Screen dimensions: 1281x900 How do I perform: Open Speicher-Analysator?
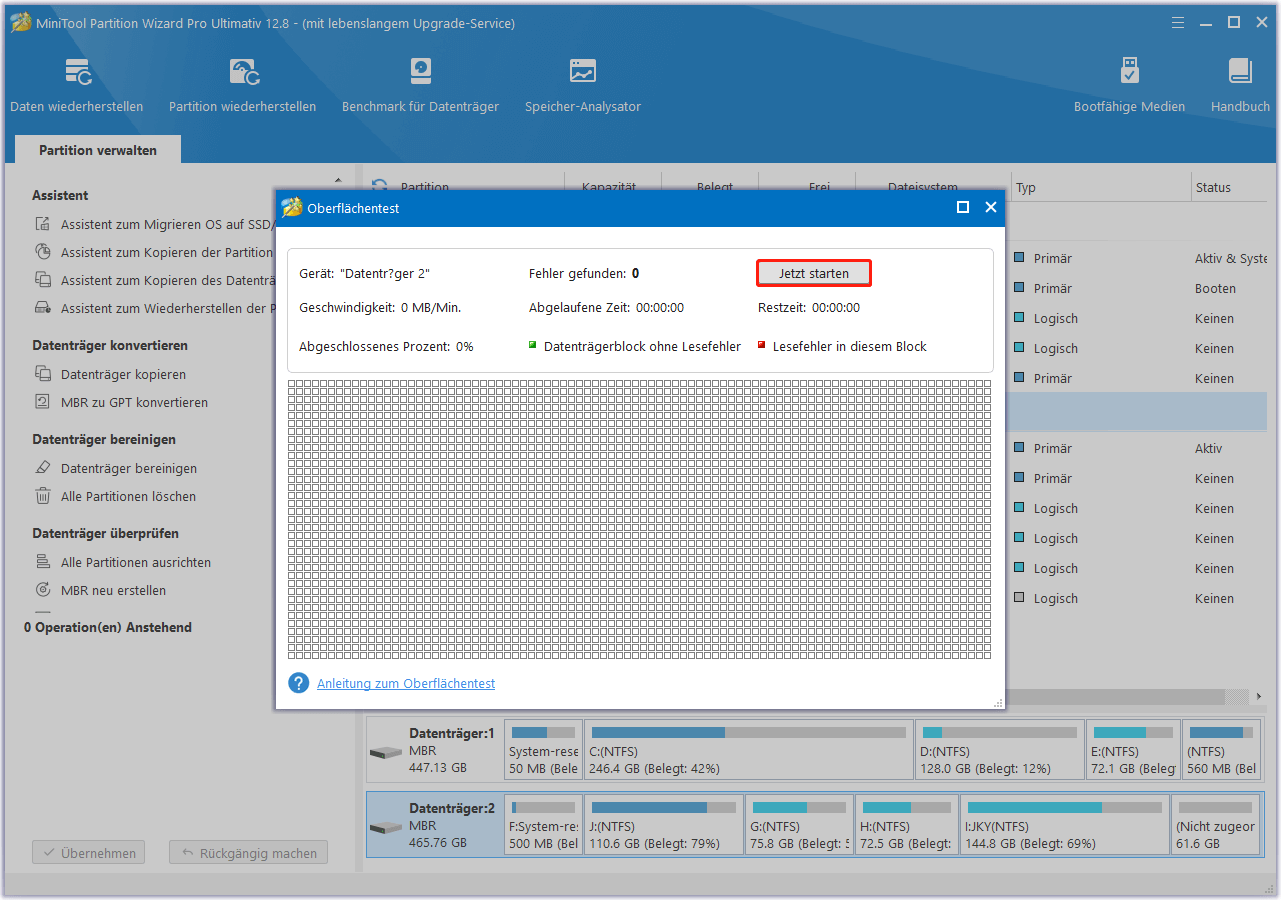pos(583,85)
